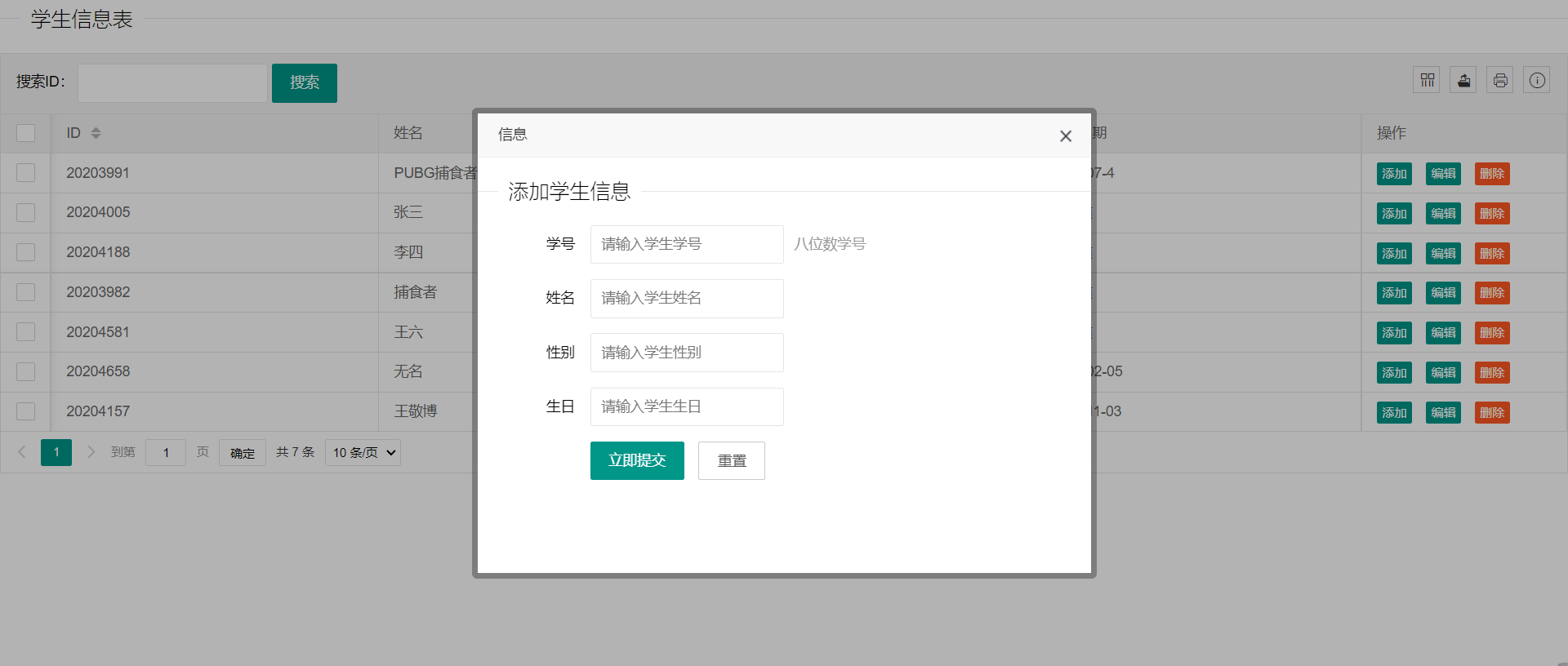Click 编辑 in row 20204157

[x=1443, y=412]
